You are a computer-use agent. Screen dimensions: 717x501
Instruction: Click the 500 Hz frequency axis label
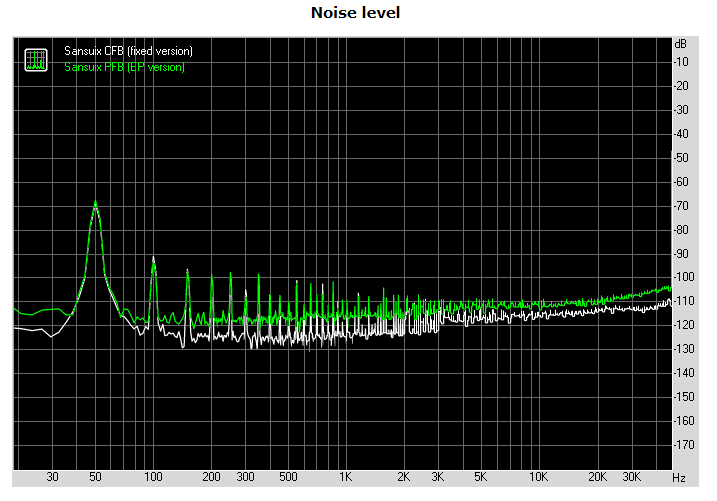click(x=289, y=477)
